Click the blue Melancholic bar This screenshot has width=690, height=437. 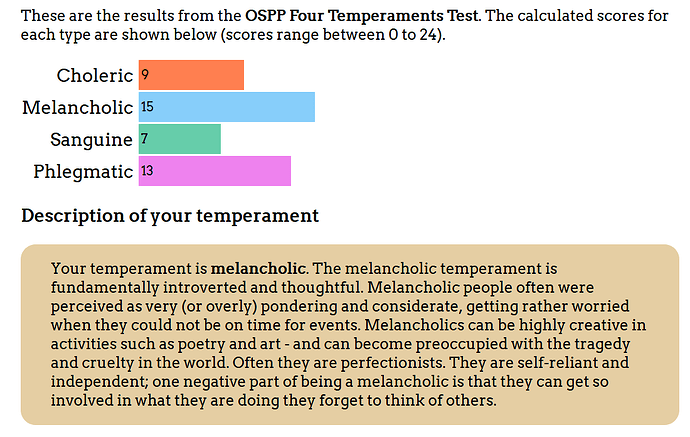227,107
